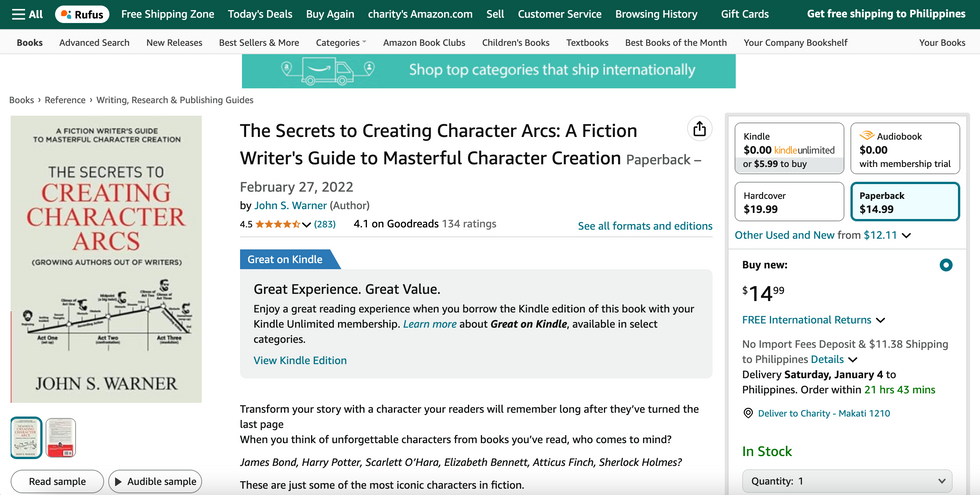Select the Buy new radio button
The width and height of the screenshot is (980, 495).
pyautogui.click(x=946, y=265)
